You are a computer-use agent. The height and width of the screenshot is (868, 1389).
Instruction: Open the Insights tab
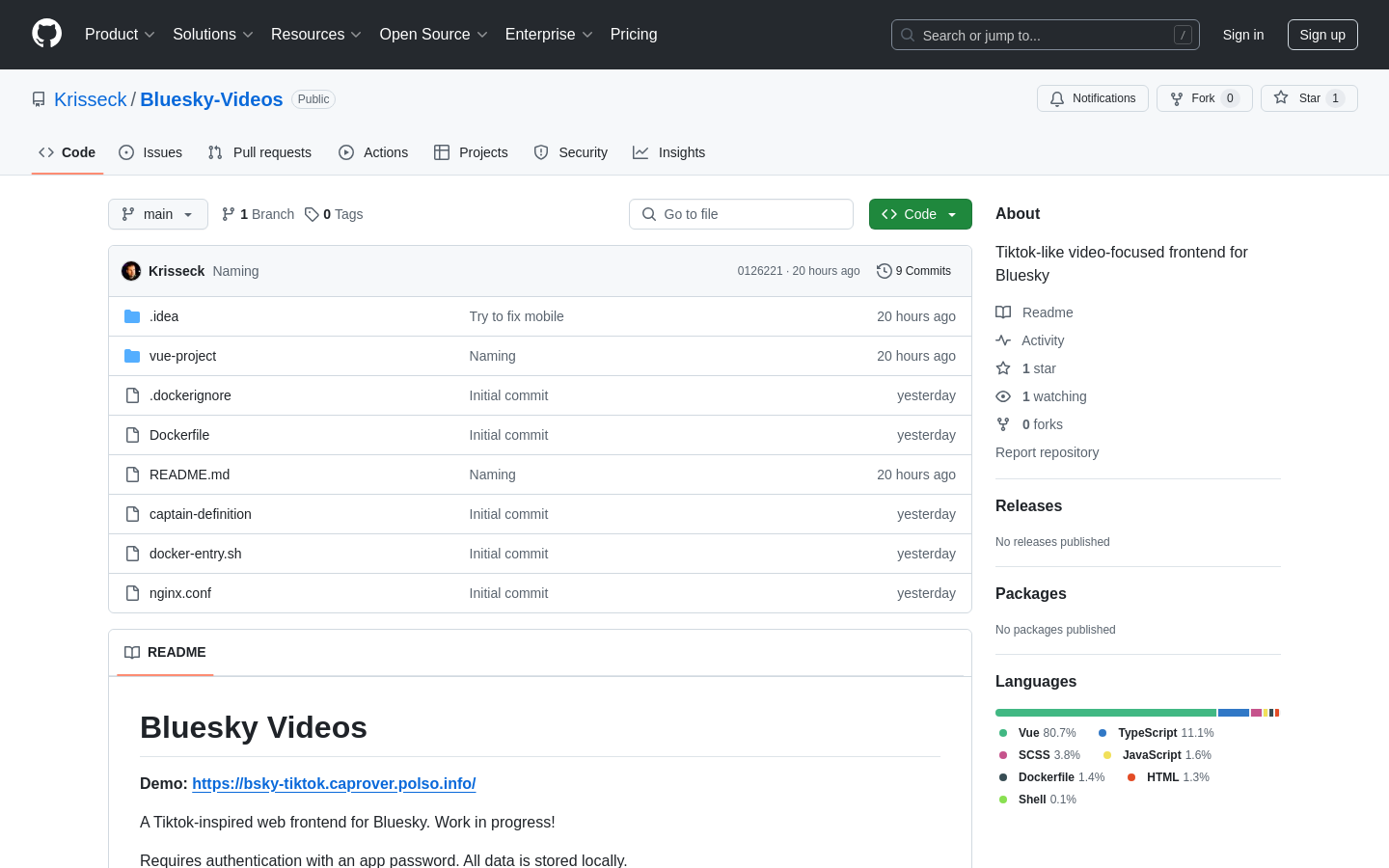point(669,152)
